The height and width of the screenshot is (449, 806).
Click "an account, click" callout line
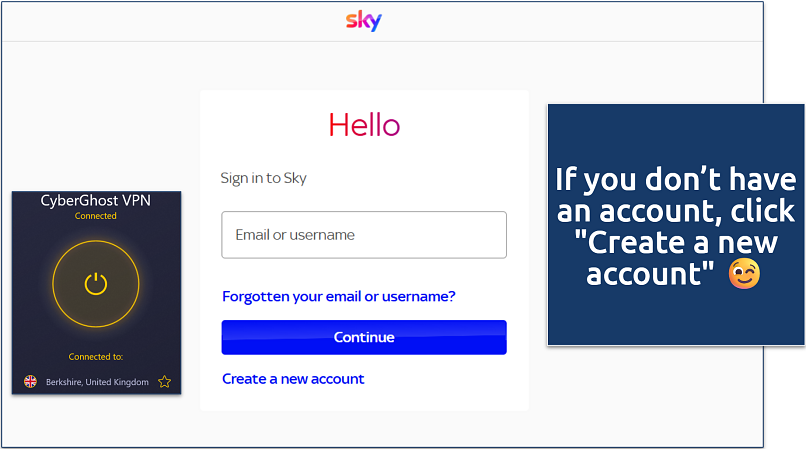pyautogui.click(x=676, y=211)
